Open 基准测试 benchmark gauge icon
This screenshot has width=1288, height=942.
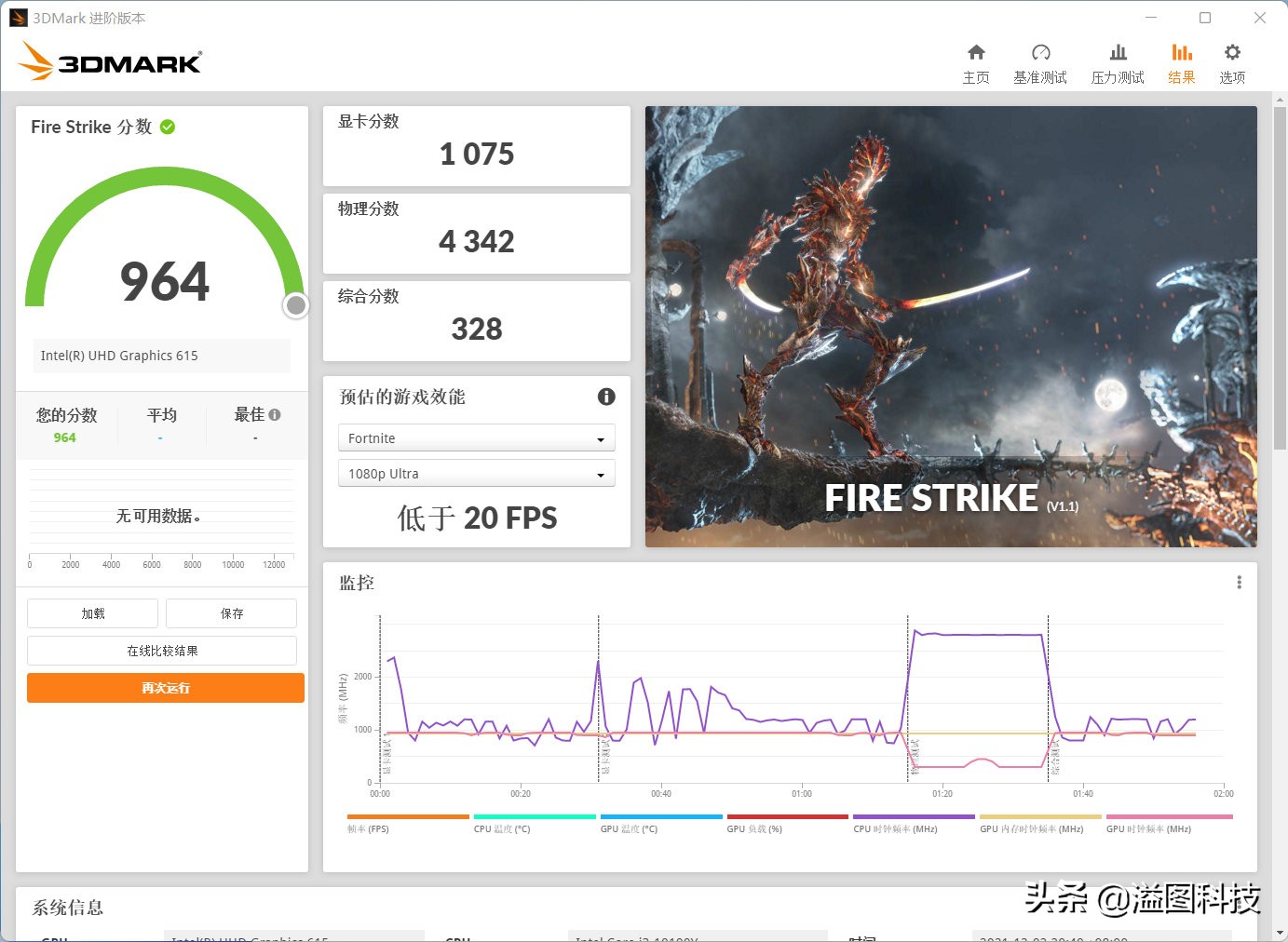tap(1041, 52)
